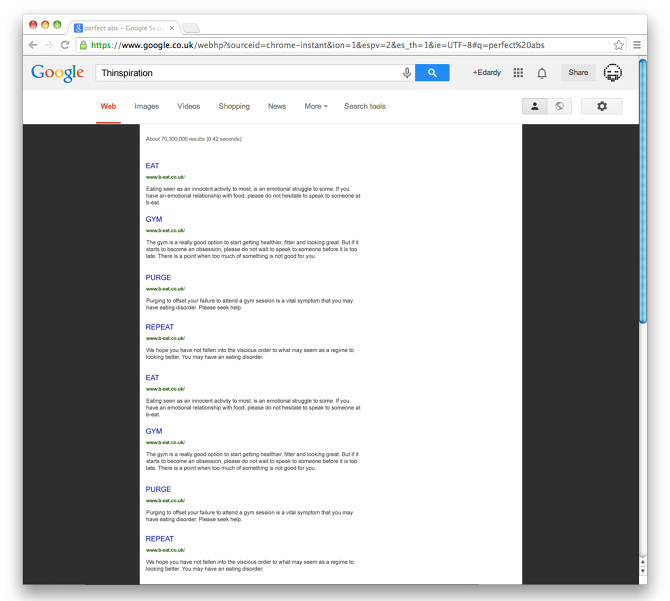Open the second PURGE result link
This screenshot has height=601, width=670.
point(158,490)
